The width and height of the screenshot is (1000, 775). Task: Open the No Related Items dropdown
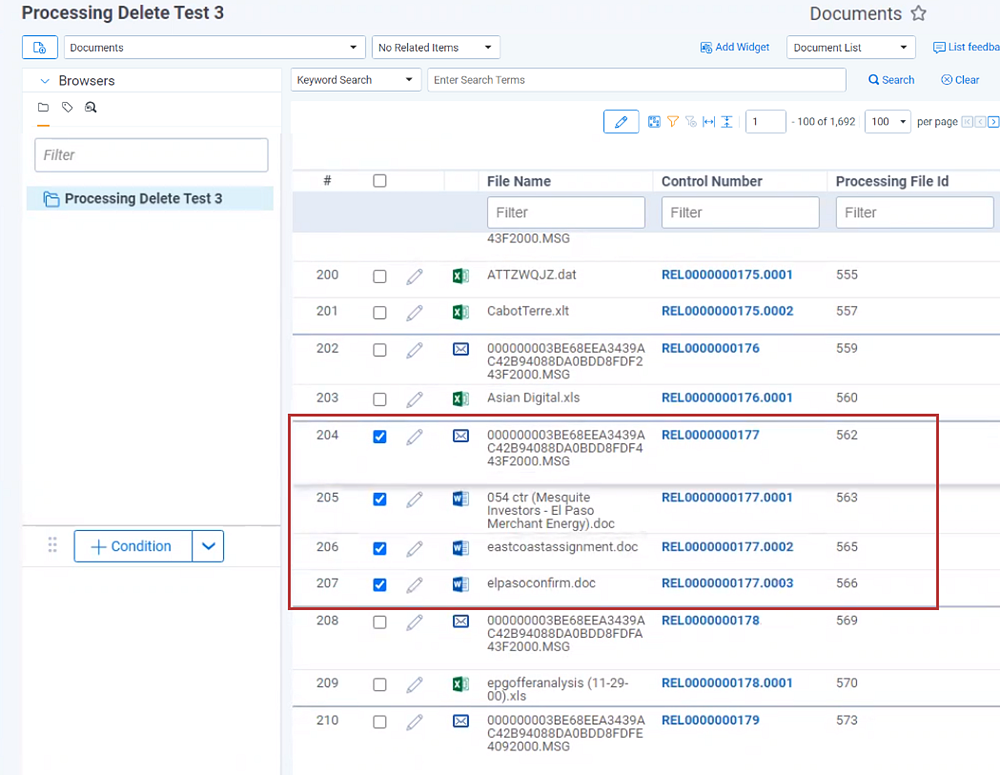[x=436, y=47]
